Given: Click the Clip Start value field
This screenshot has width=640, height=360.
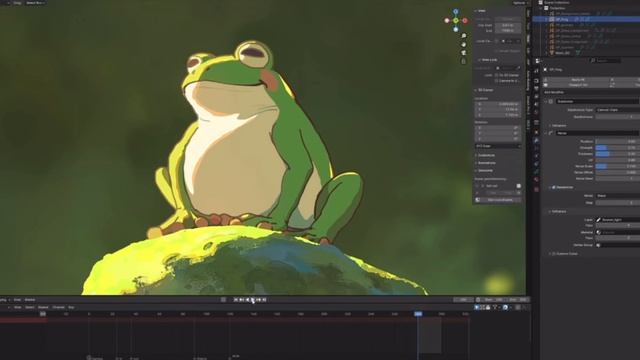Looking at the screenshot, I should (508, 25).
